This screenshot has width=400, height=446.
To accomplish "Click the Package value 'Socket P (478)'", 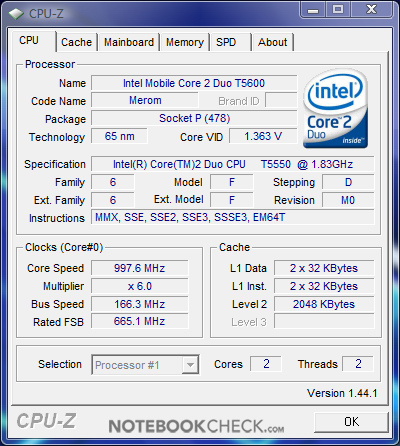I will pyautogui.click(x=194, y=118).
